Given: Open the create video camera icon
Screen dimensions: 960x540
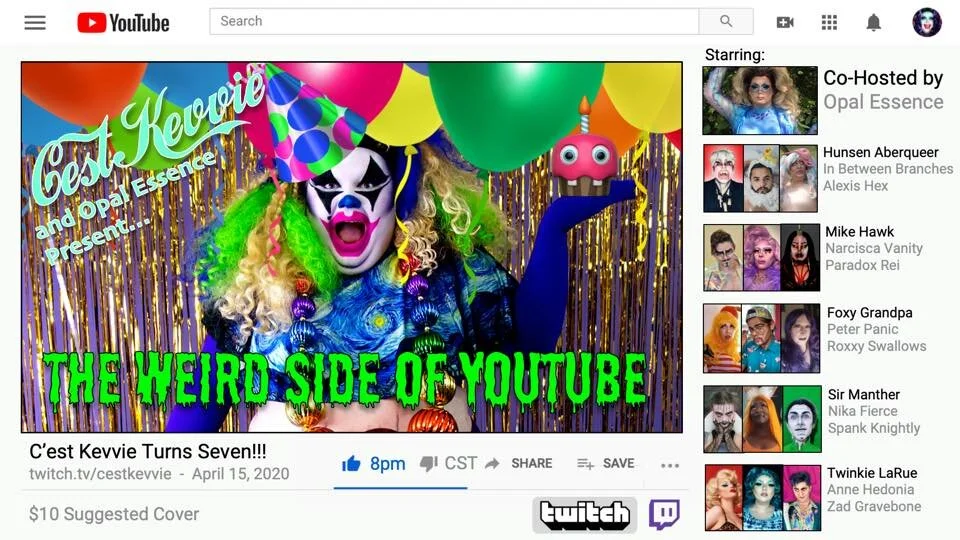Looking at the screenshot, I should [785, 23].
